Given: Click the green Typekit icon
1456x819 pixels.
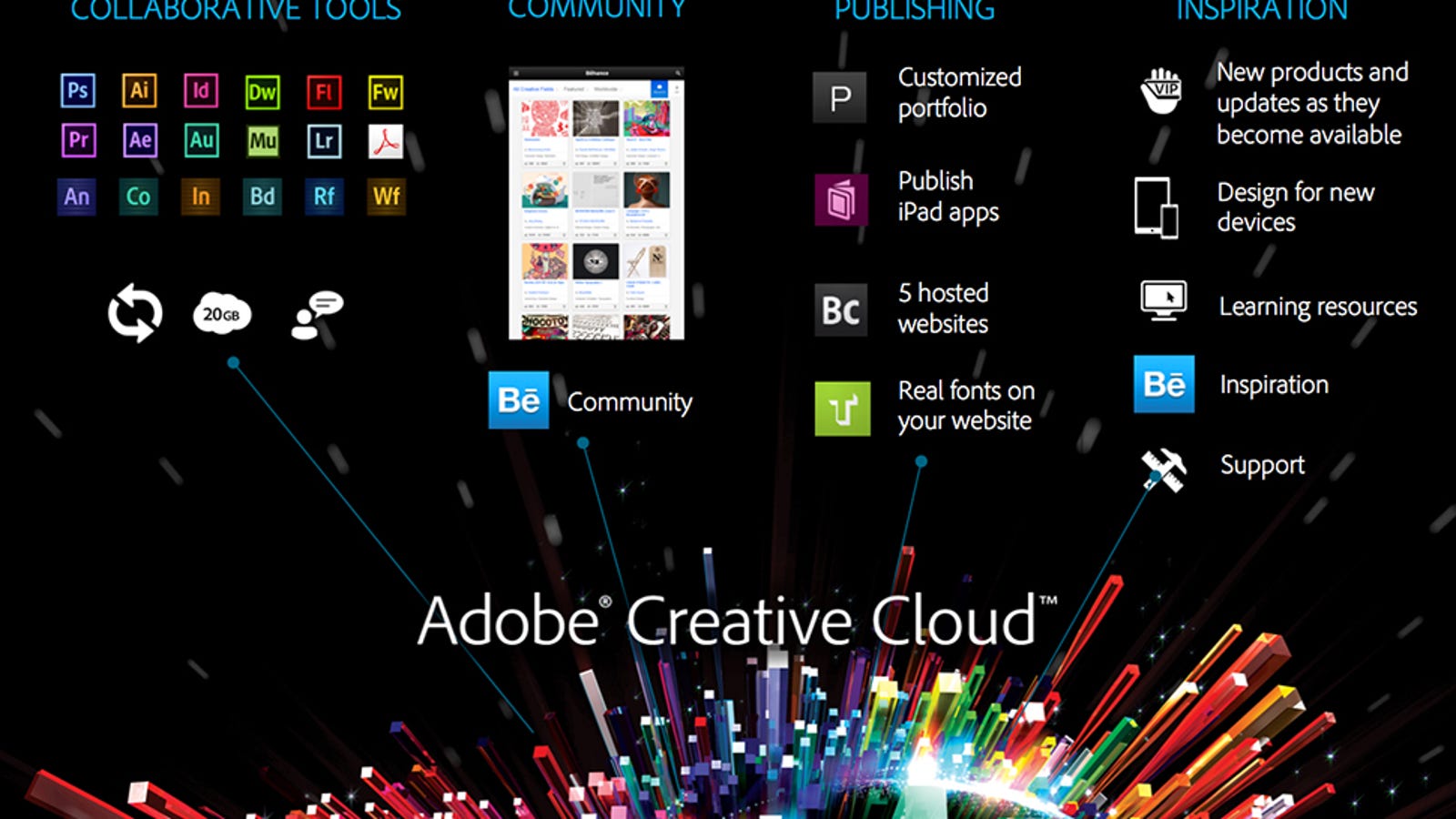Looking at the screenshot, I should point(842,409).
